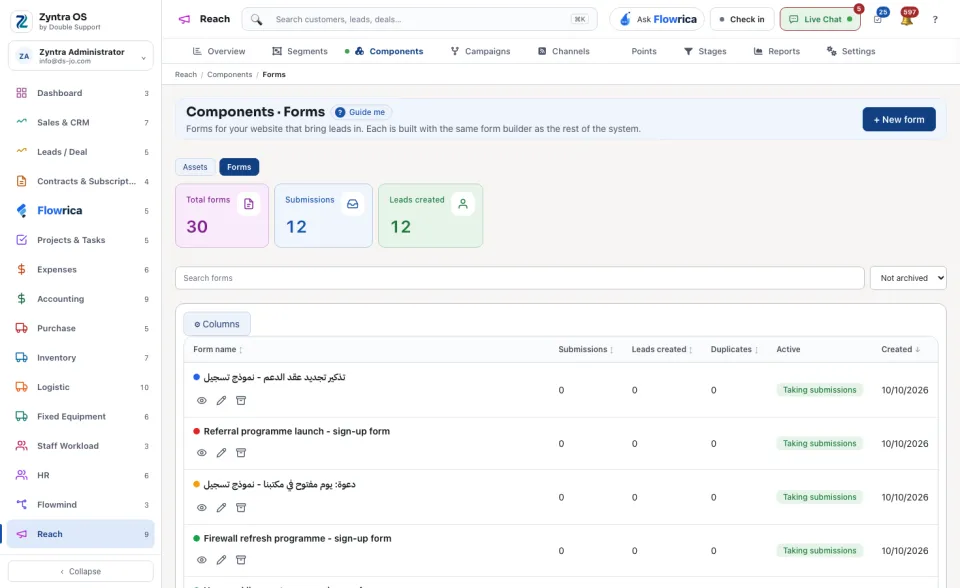The image size is (960, 588).
Task: Preview the Firewall refresh programme form
Action: (x=201, y=560)
